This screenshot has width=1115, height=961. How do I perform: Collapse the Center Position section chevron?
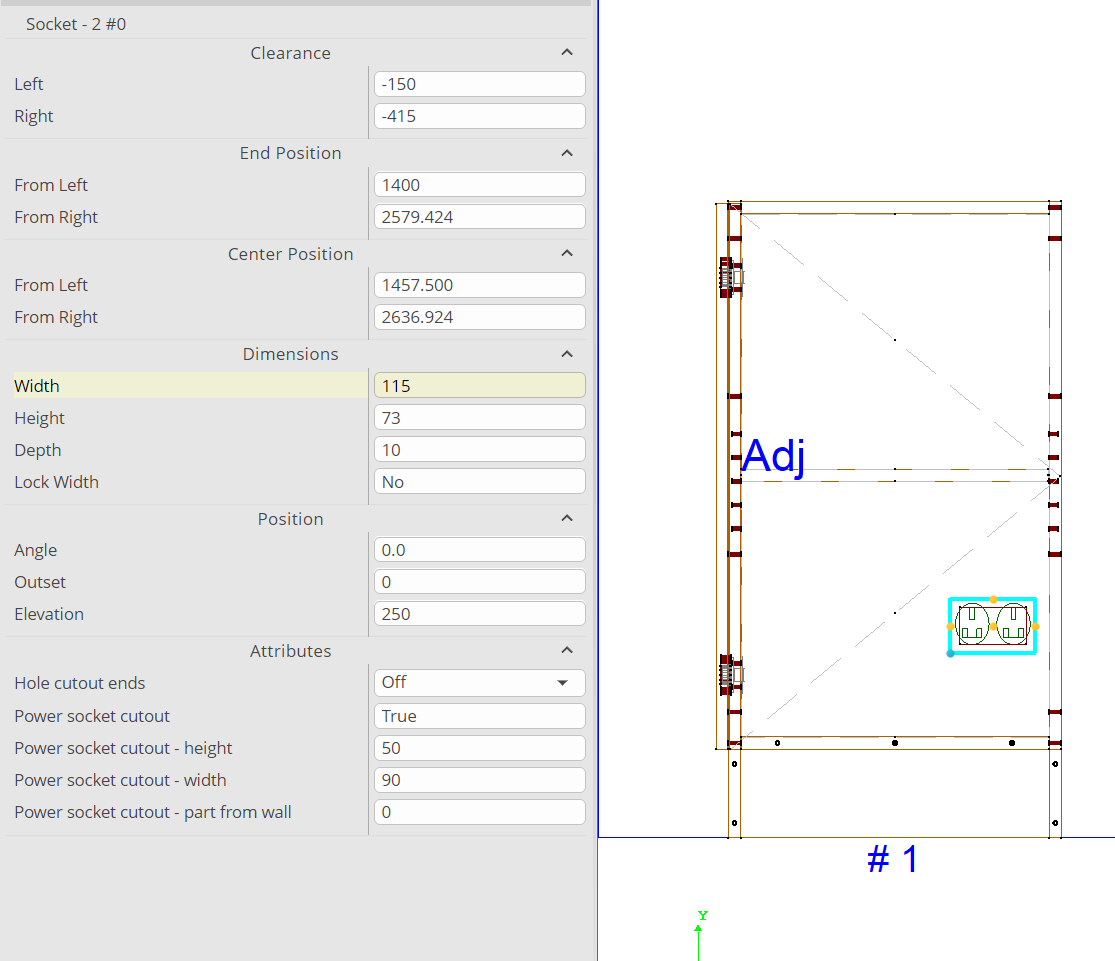point(566,254)
